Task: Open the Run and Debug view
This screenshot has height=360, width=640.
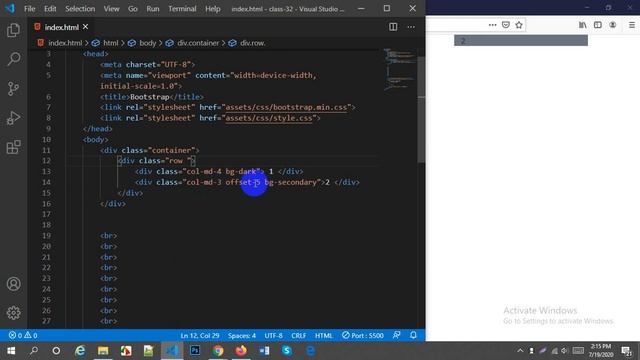Action: (13, 118)
